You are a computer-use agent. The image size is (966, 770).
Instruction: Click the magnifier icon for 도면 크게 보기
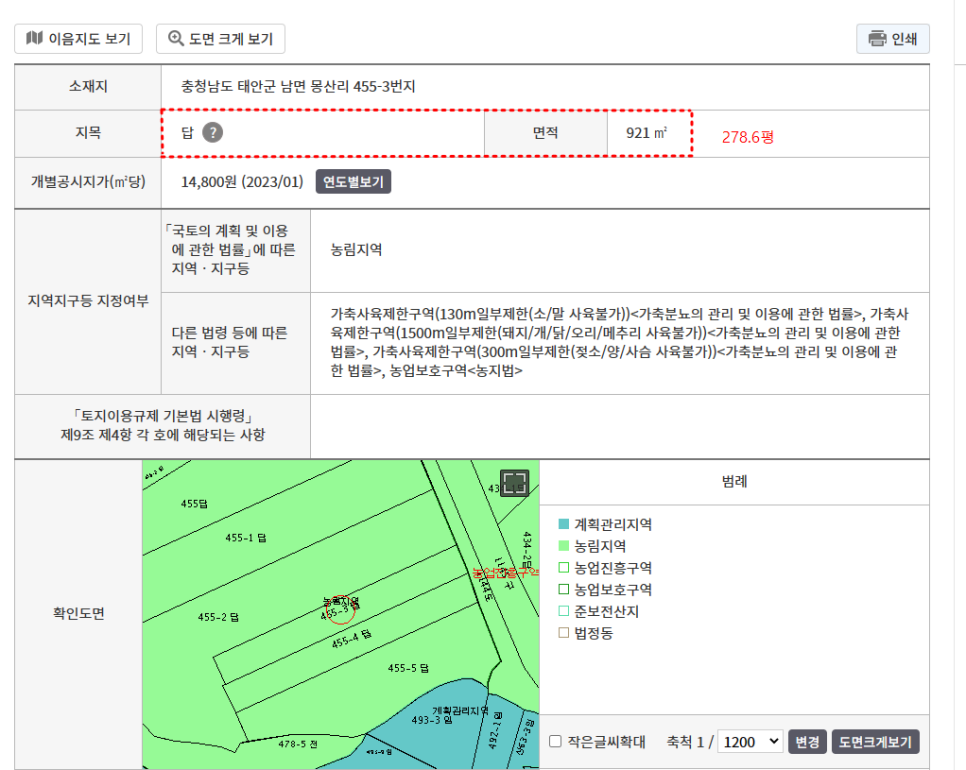click(177, 39)
